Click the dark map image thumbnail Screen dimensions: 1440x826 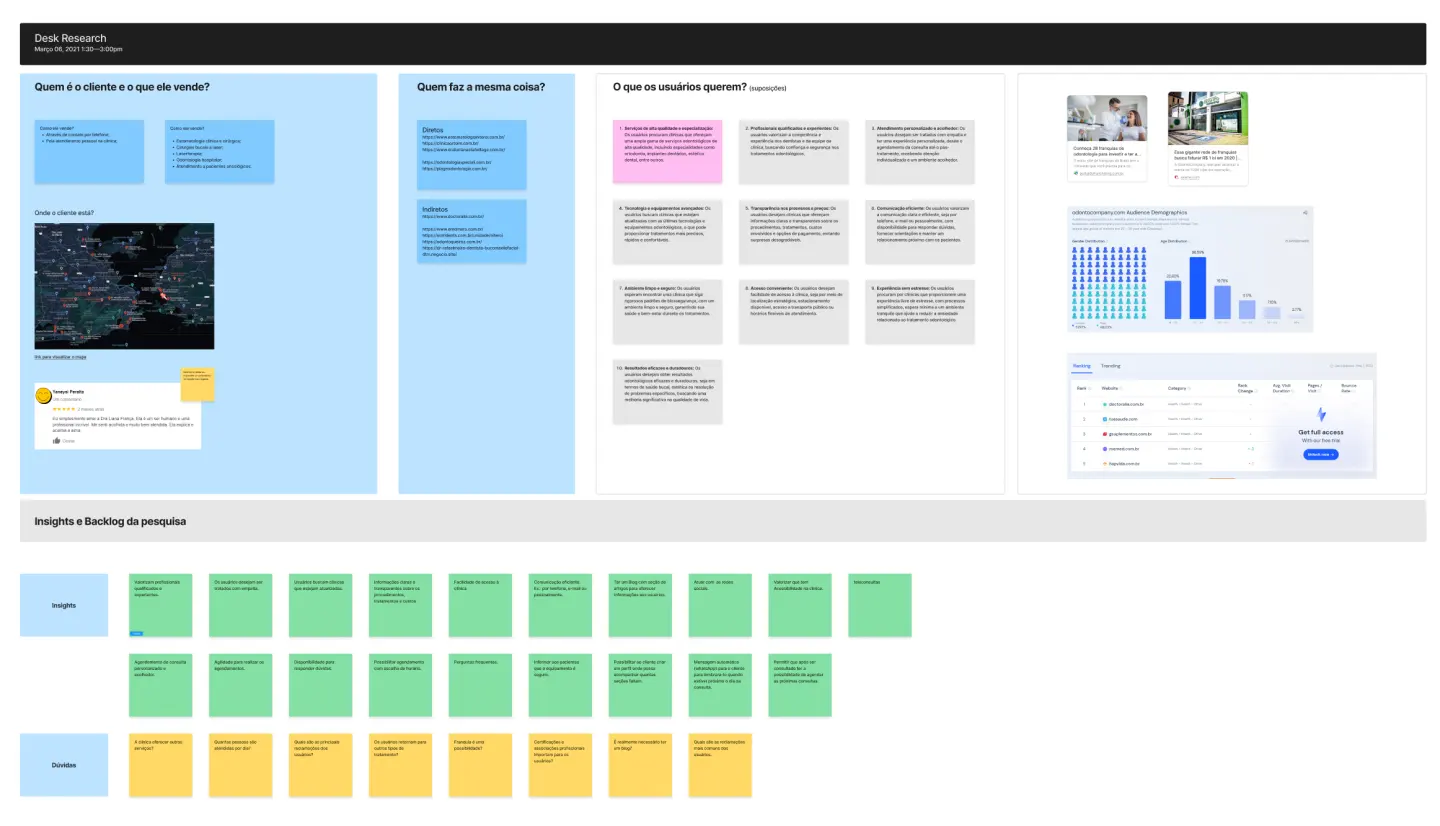click(x=124, y=286)
